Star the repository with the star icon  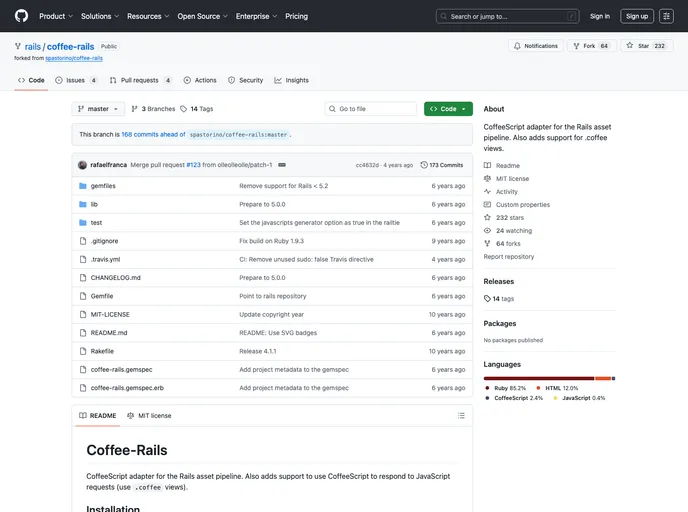click(x=630, y=45)
